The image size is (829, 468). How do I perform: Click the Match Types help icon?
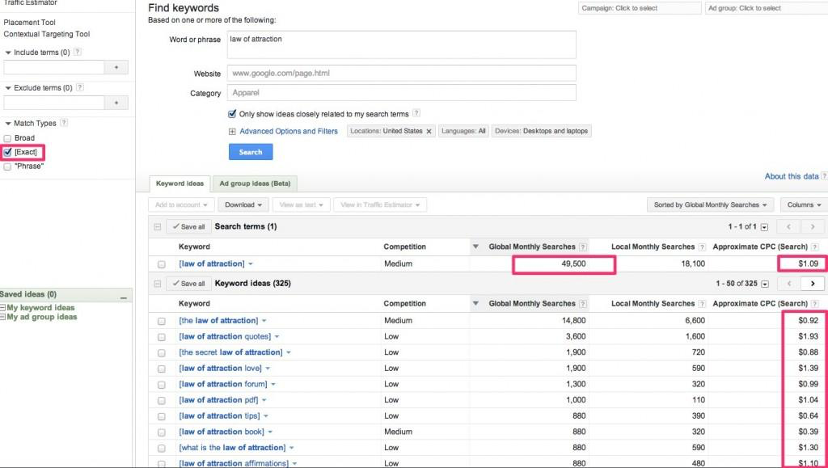(x=64, y=123)
